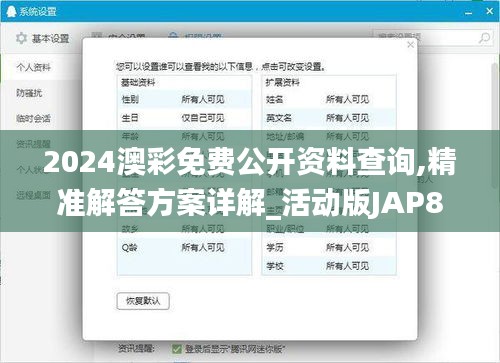Click the 英文名 label
The width and height of the screenshot is (500, 363).
[279, 118]
